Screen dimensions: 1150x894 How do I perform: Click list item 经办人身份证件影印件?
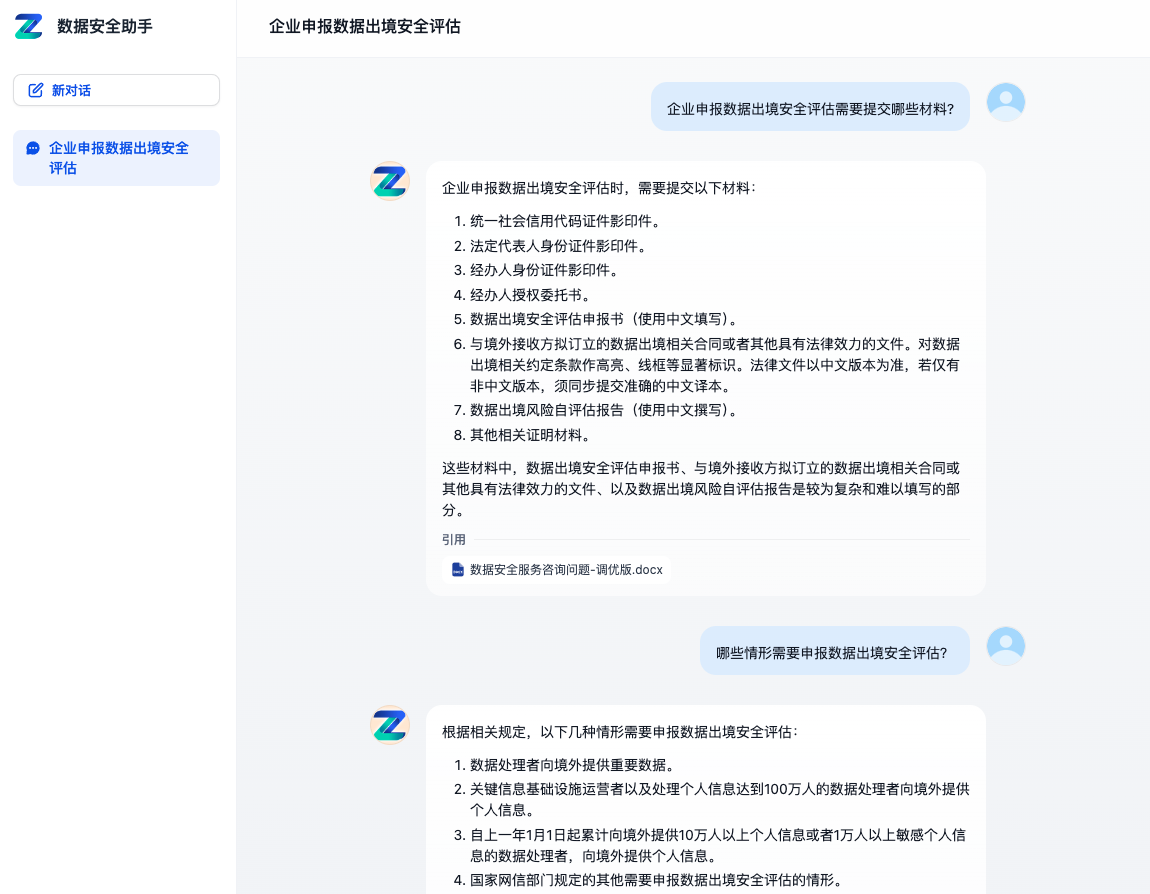[546, 271]
